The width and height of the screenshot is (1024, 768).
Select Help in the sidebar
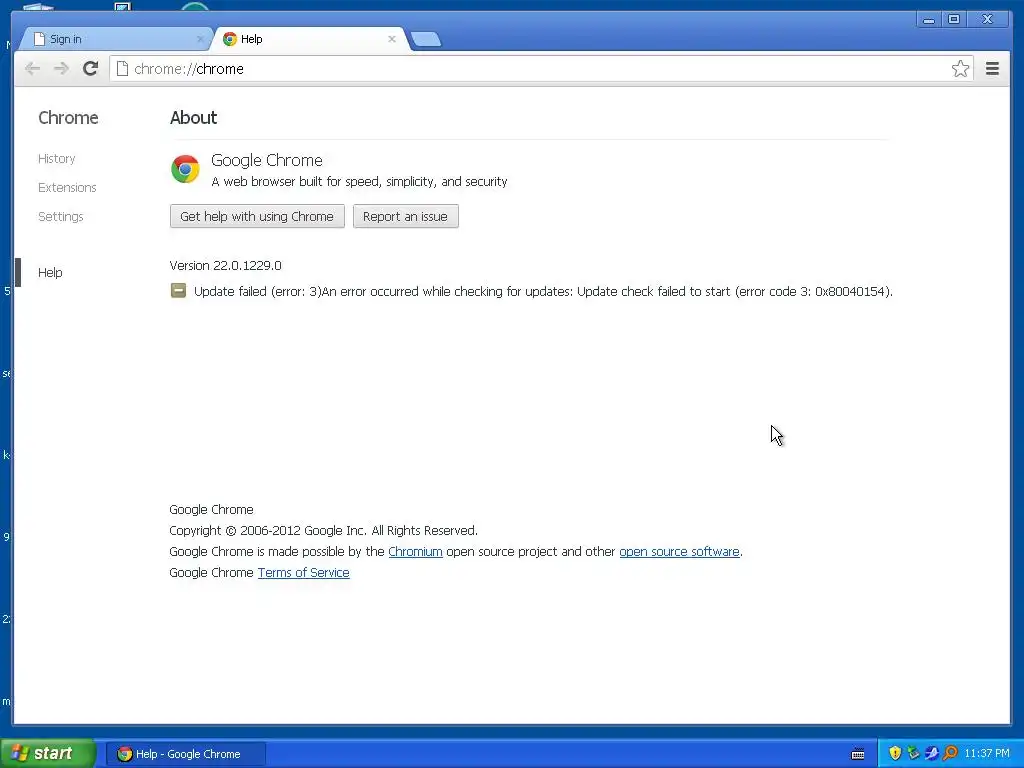50,272
